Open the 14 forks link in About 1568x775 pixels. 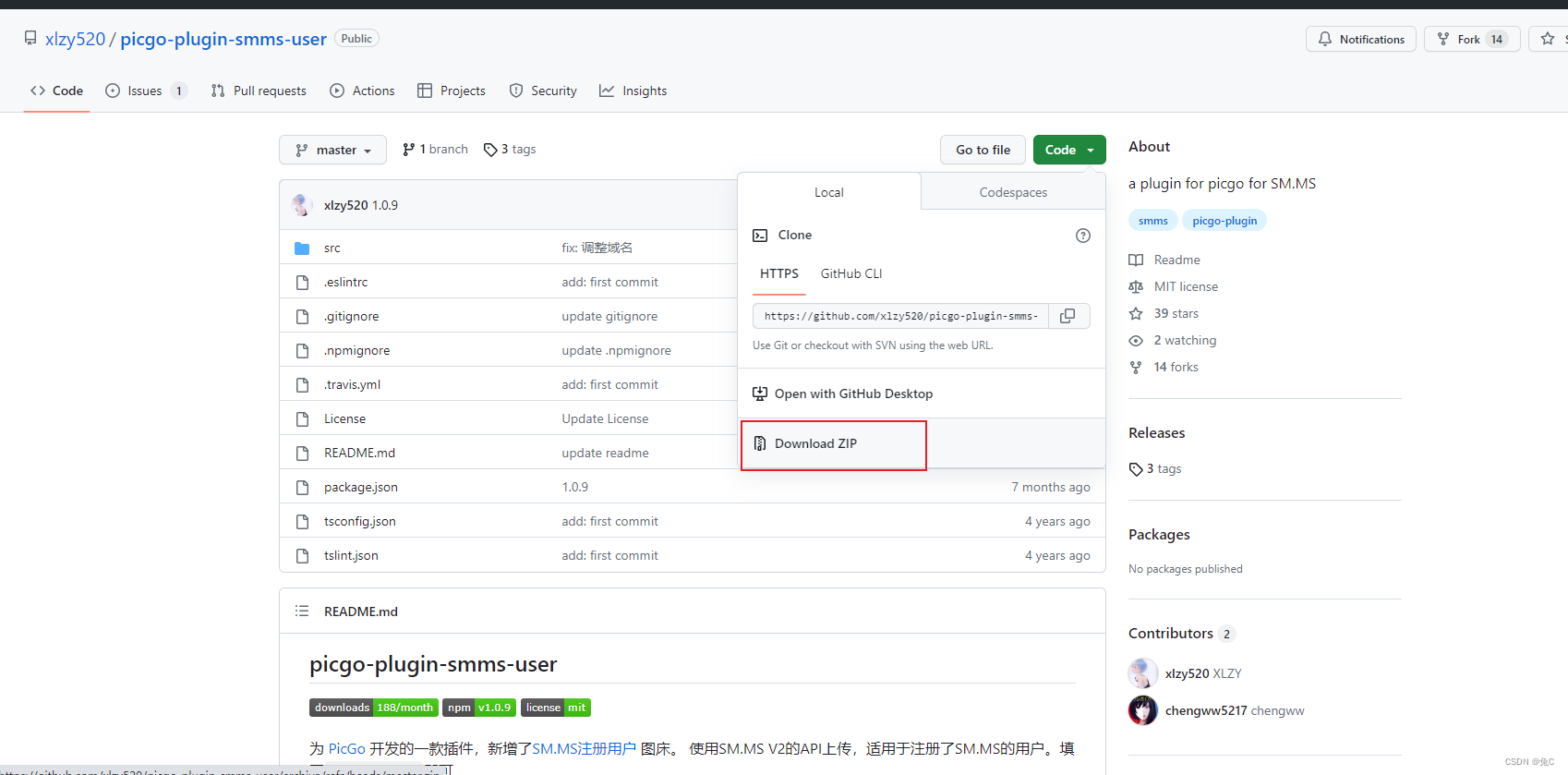coord(1176,367)
